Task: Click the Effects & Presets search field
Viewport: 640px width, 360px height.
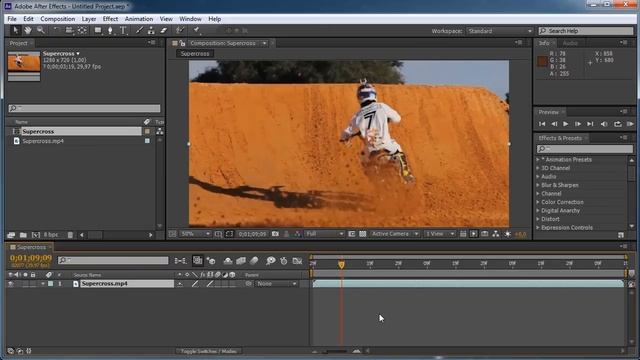Action: tap(585, 149)
